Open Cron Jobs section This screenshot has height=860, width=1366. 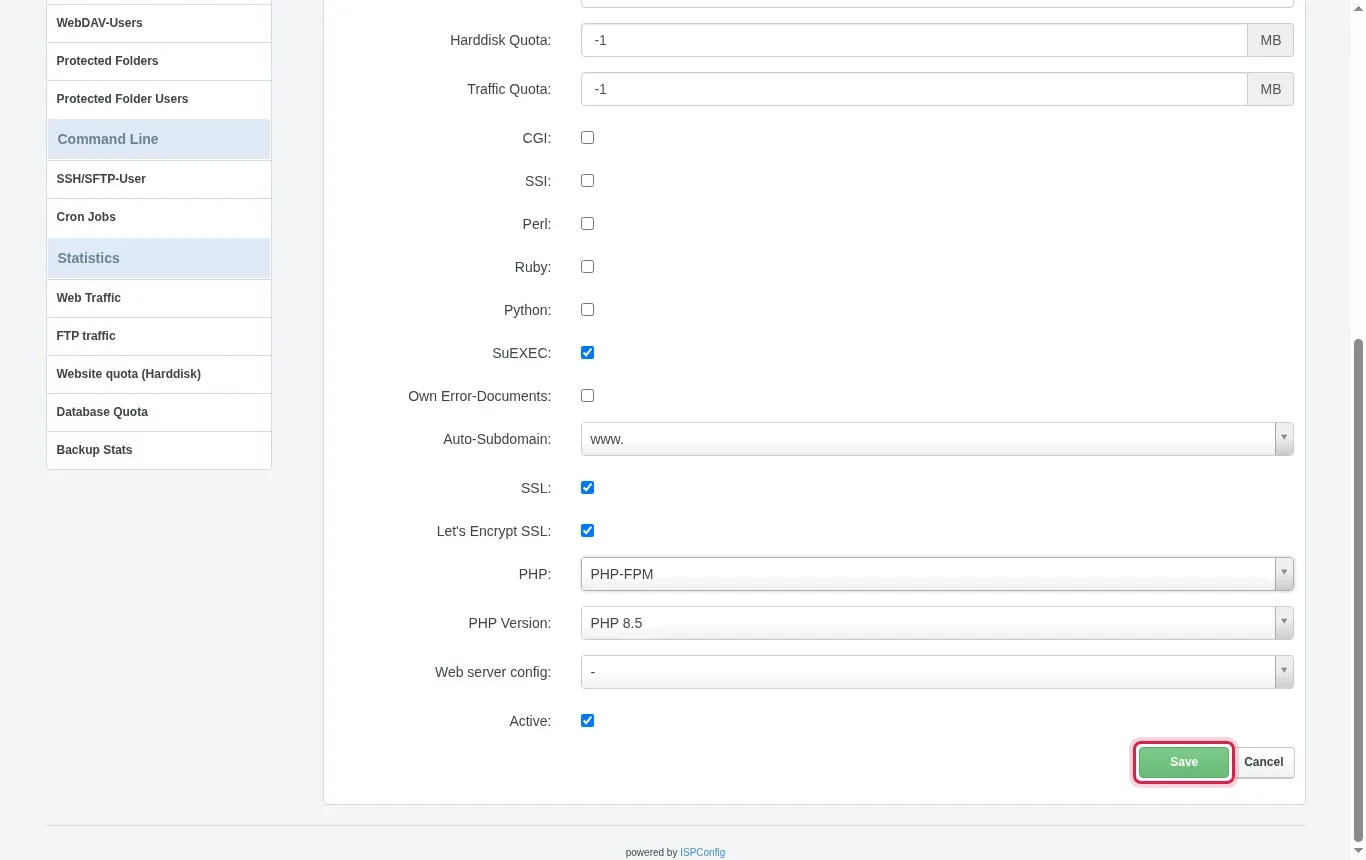tap(159, 217)
